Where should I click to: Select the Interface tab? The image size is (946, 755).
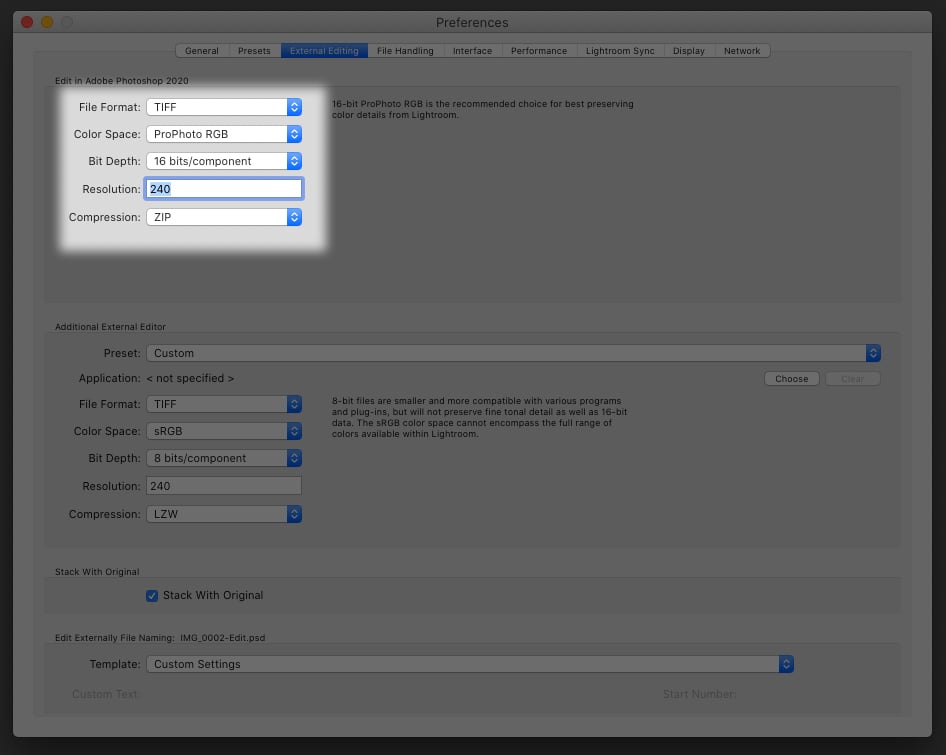[x=471, y=50]
